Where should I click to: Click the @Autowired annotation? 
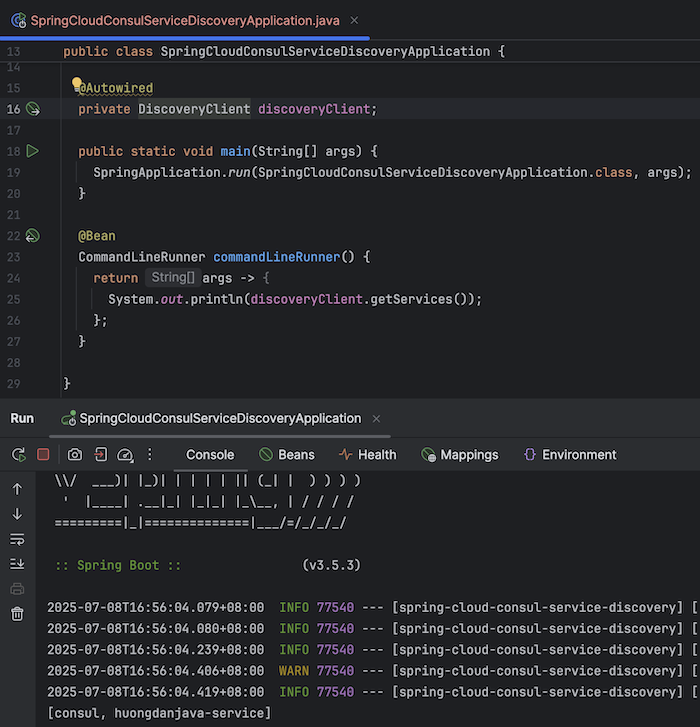116,88
